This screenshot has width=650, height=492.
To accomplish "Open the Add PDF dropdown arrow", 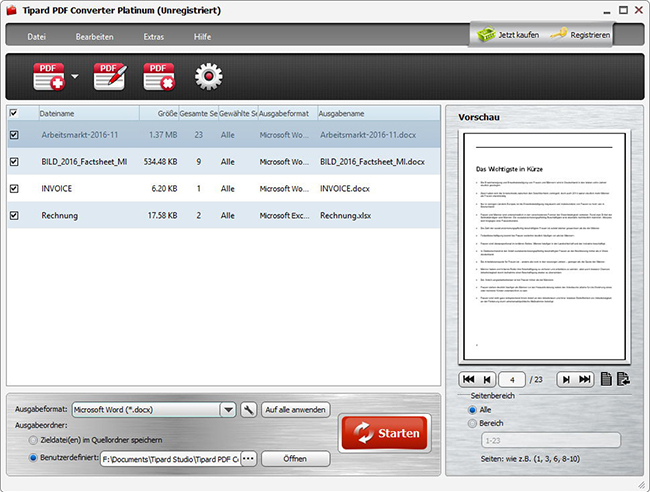I will click(x=76, y=76).
